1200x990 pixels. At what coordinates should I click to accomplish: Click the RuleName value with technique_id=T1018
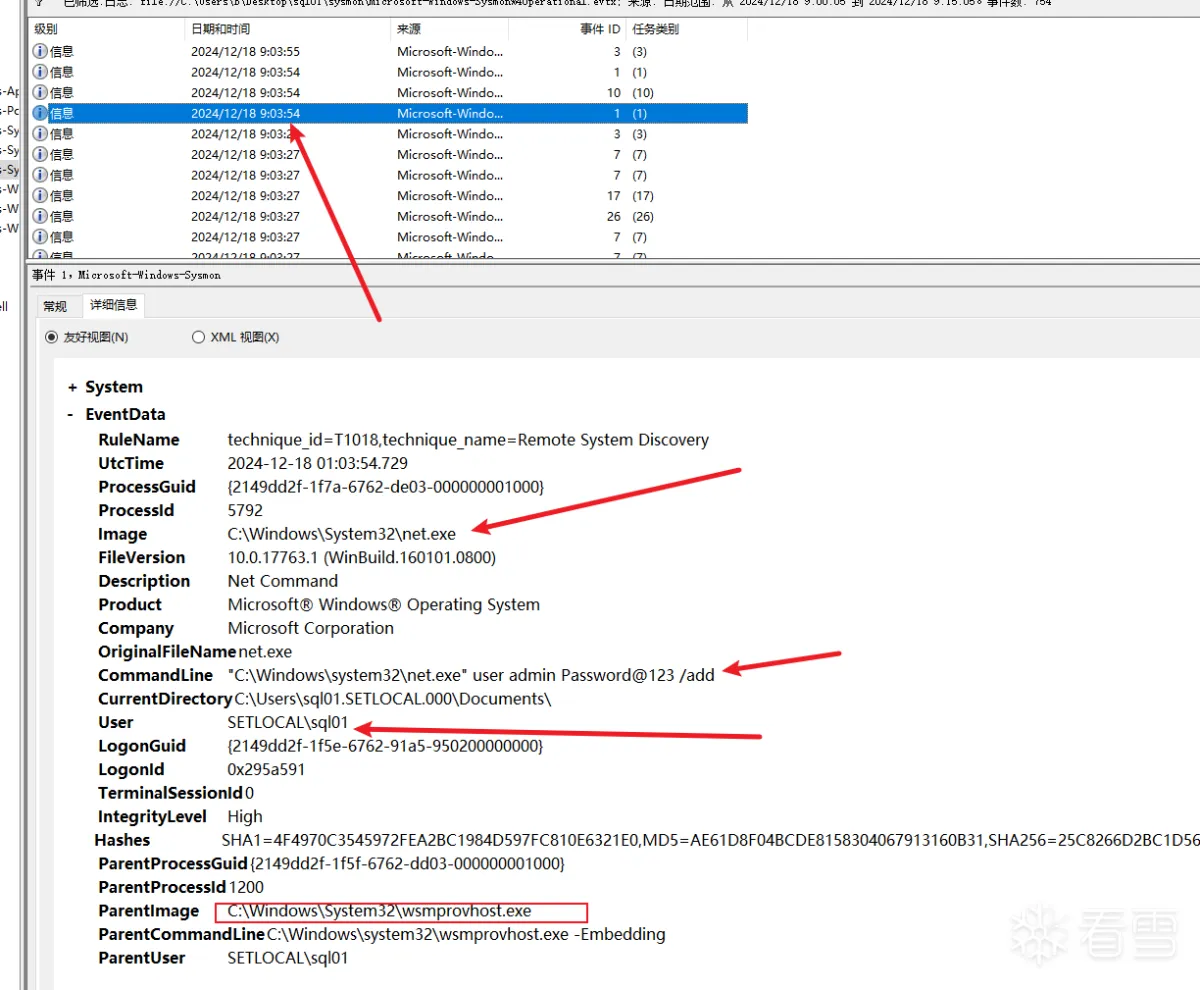coord(468,440)
